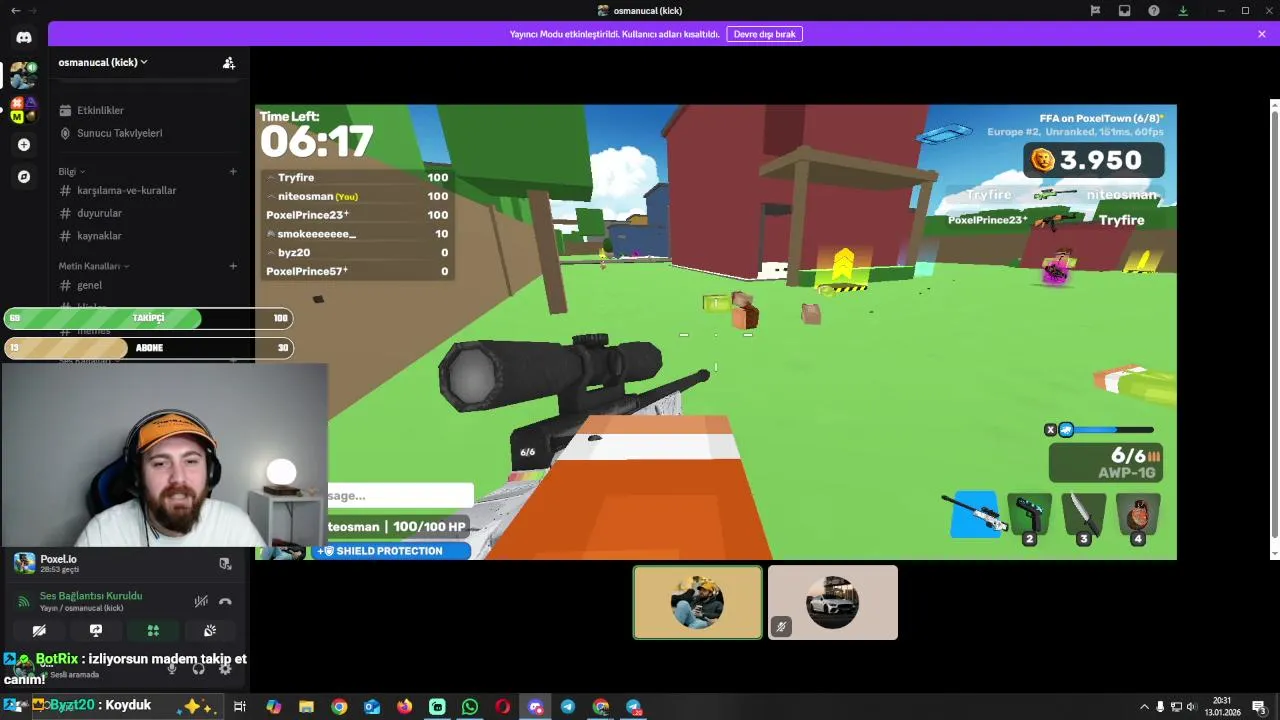Create a channel in Metin Kanalları category
Image resolution: width=1280 pixels, height=720 pixels.
[233, 266]
